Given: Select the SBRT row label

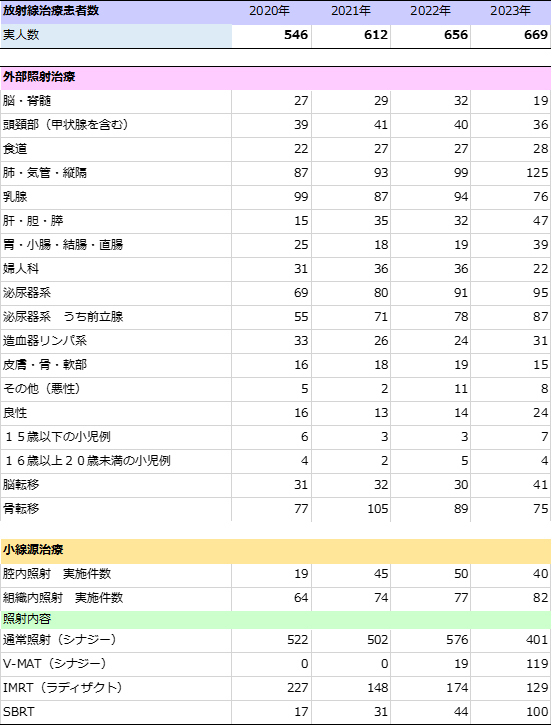Looking at the screenshot, I should 19,712.
